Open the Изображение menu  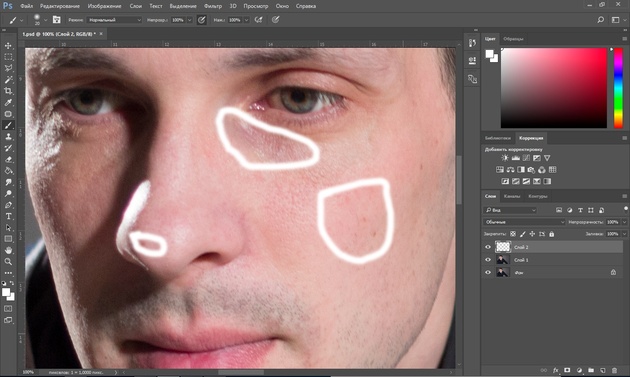click(104, 6)
